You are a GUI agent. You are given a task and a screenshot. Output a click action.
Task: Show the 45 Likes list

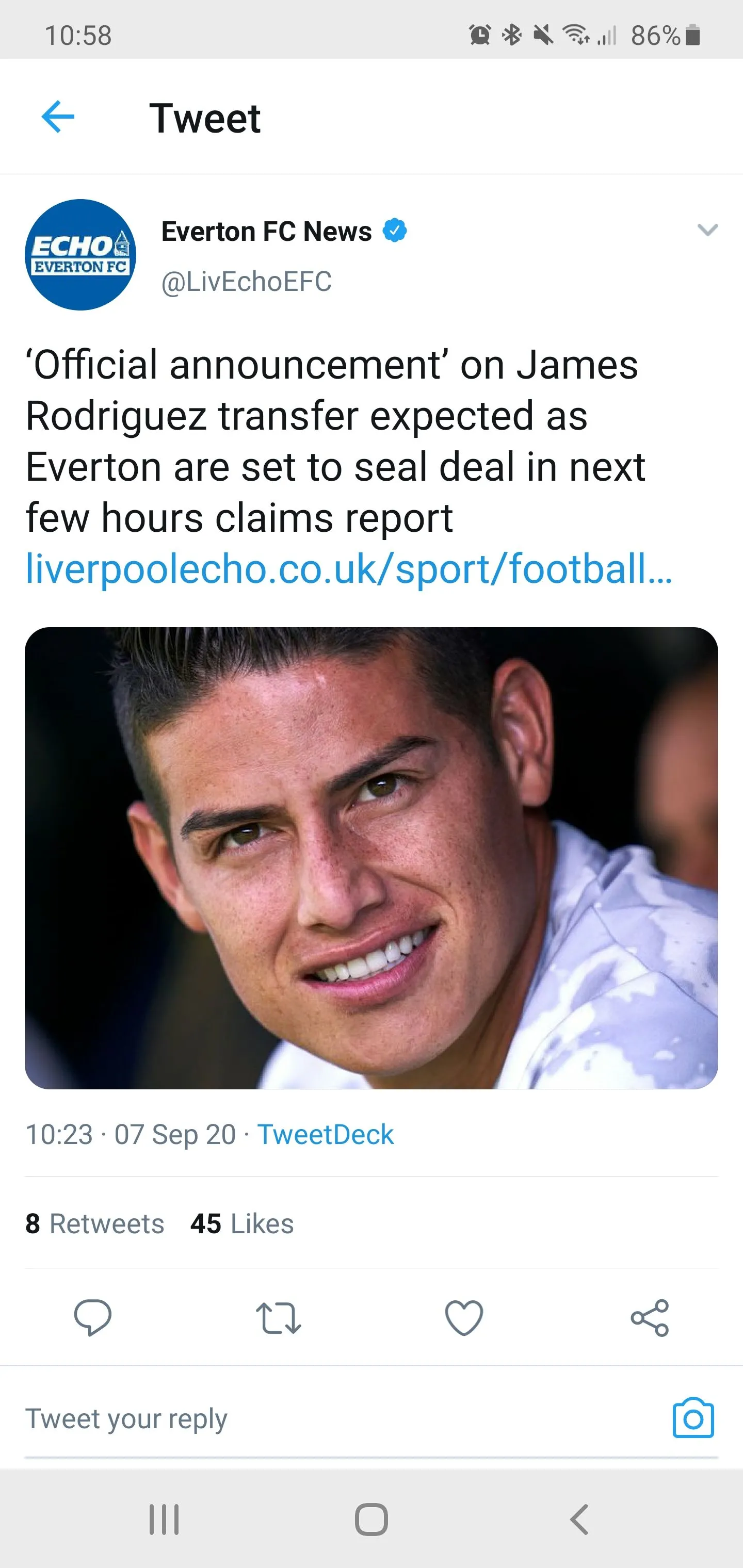(242, 1224)
